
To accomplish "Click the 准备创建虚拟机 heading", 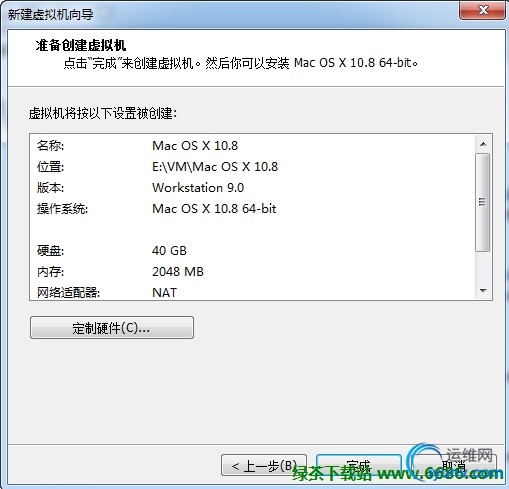I will pos(81,45).
